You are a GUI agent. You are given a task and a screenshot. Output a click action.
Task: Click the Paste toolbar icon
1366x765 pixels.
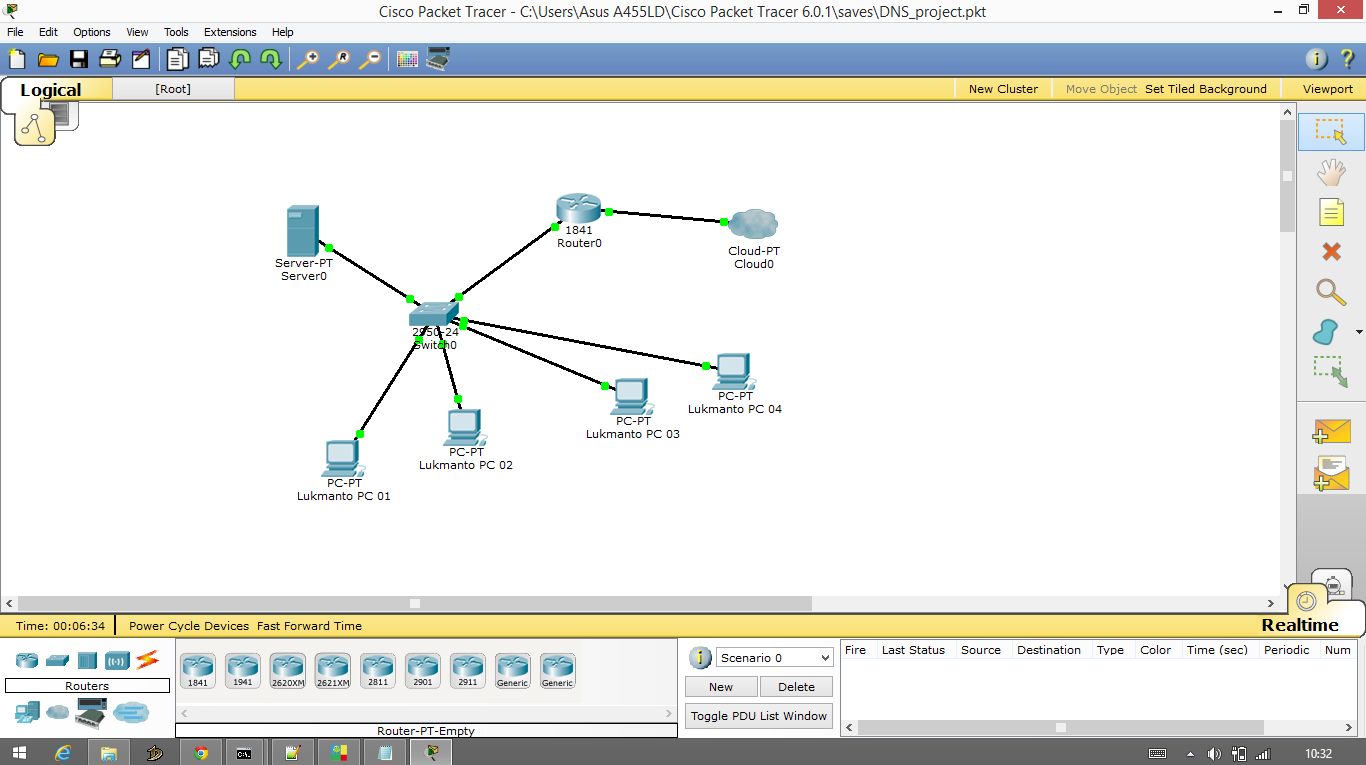pos(208,59)
